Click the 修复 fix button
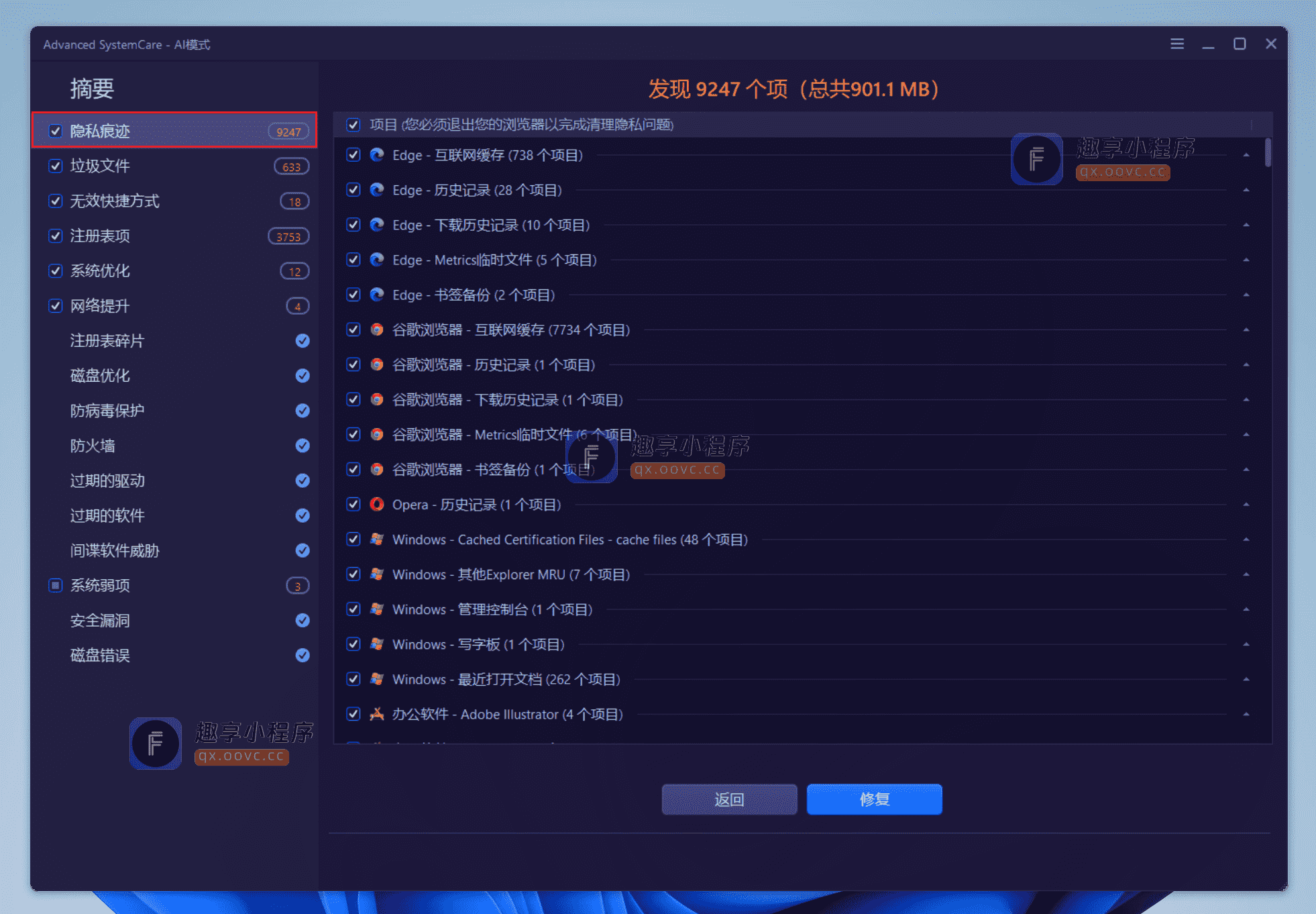The image size is (1316, 914). pyautogui.click(x=874, y=799)
